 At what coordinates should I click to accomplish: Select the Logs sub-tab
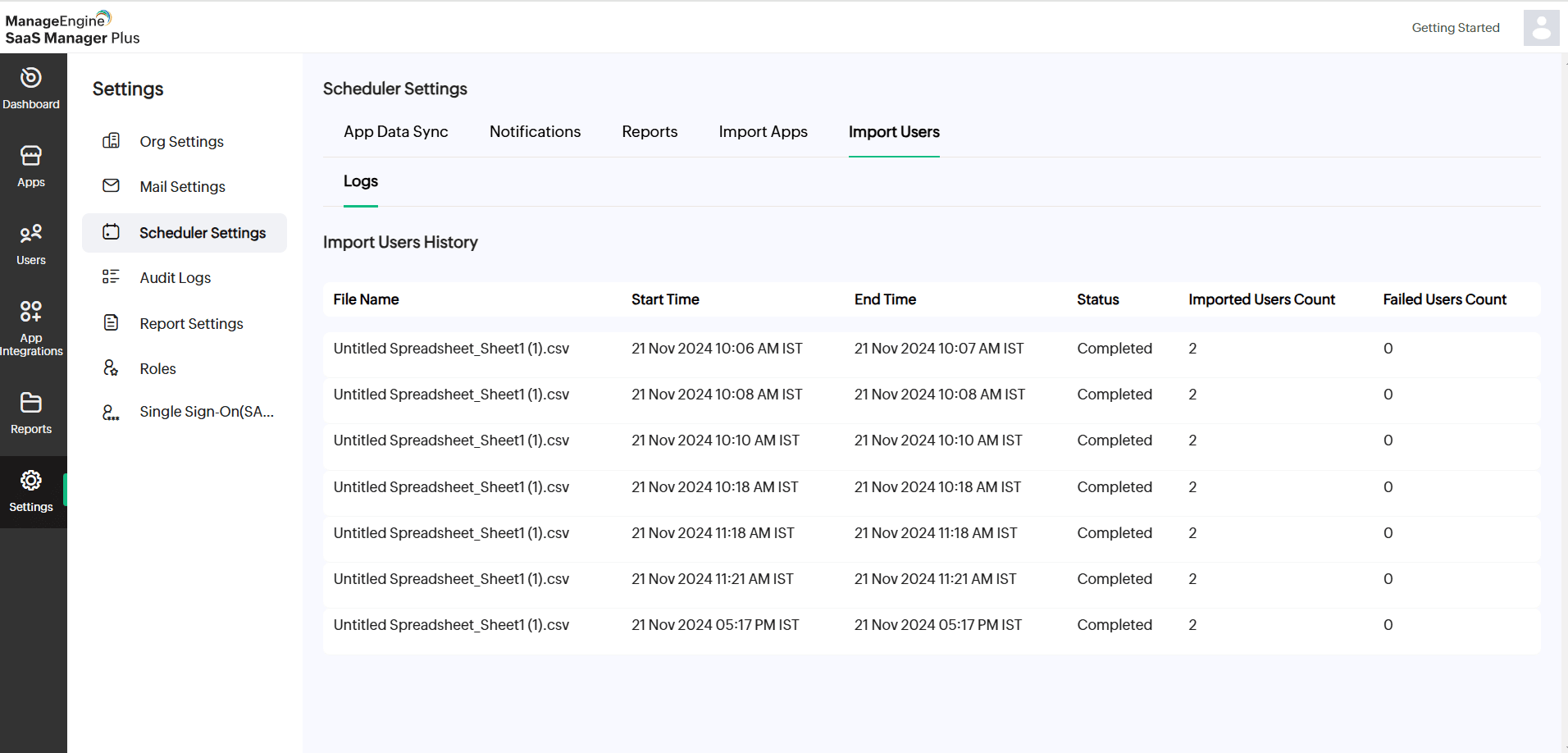pos(360,181)
